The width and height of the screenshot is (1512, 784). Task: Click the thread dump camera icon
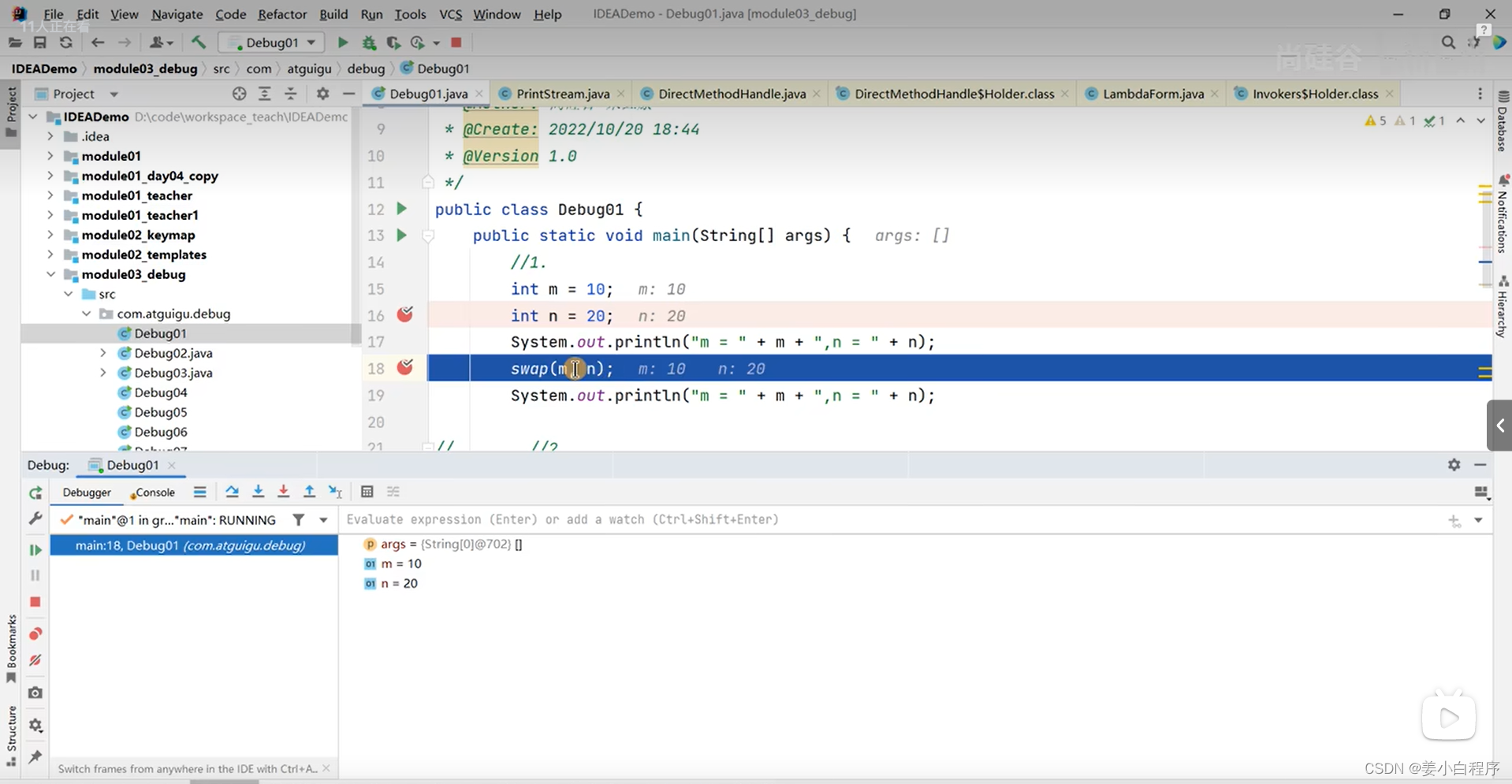35,693
